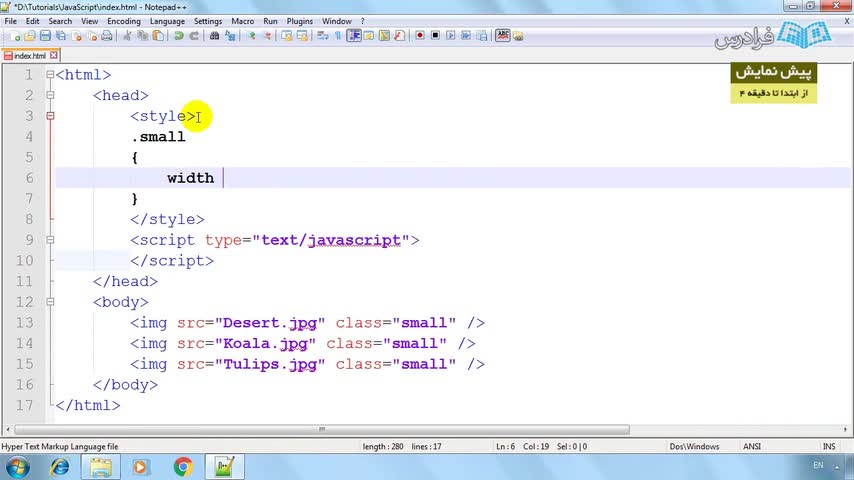The image size is (854, 480).
Task: Click the Close All toolbar icon
Action: pos(92,36)
